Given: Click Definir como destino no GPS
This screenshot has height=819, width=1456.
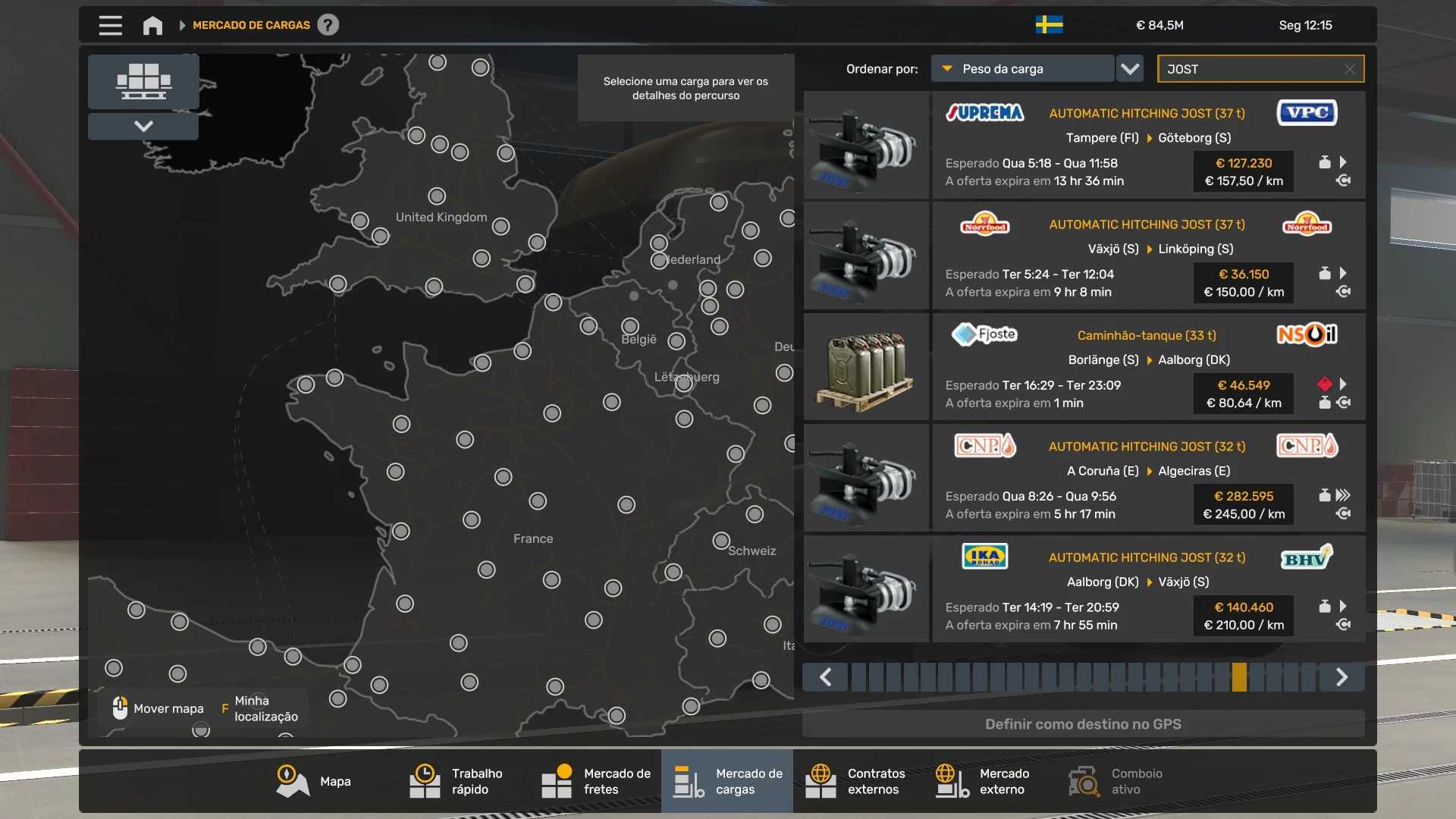Looking at the screenshot, I should (x=1083, y=723).
